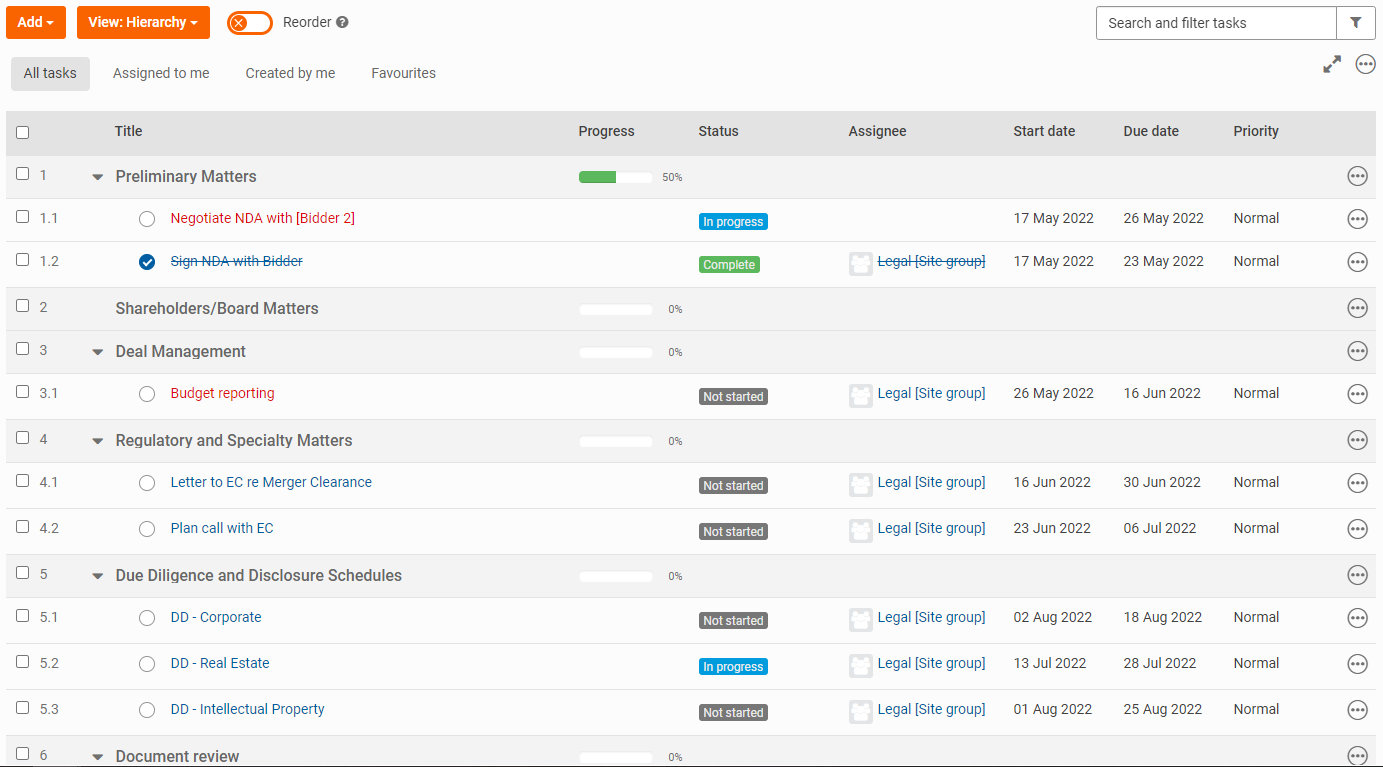Screen dimensions: 1383x767
Task: Open more actions for Plan call with EC
Action: click(1357, 529)
